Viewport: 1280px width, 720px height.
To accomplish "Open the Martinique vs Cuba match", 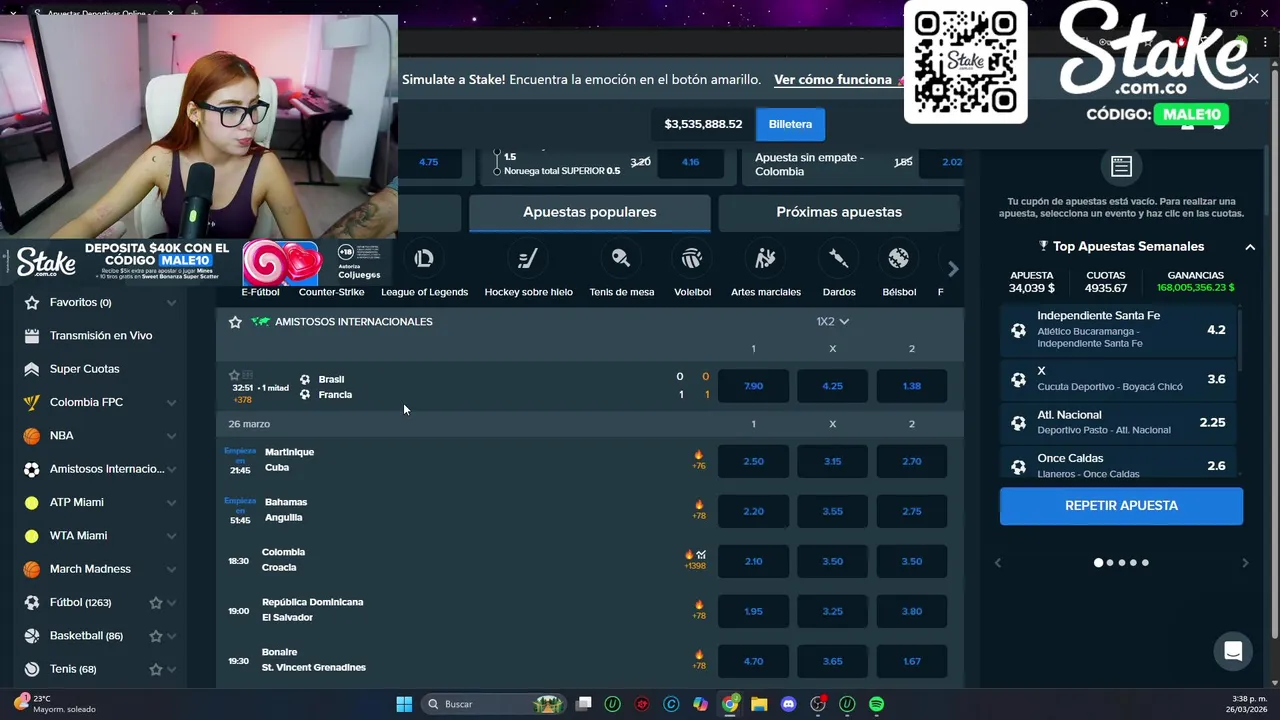I will tap(289, 460).
